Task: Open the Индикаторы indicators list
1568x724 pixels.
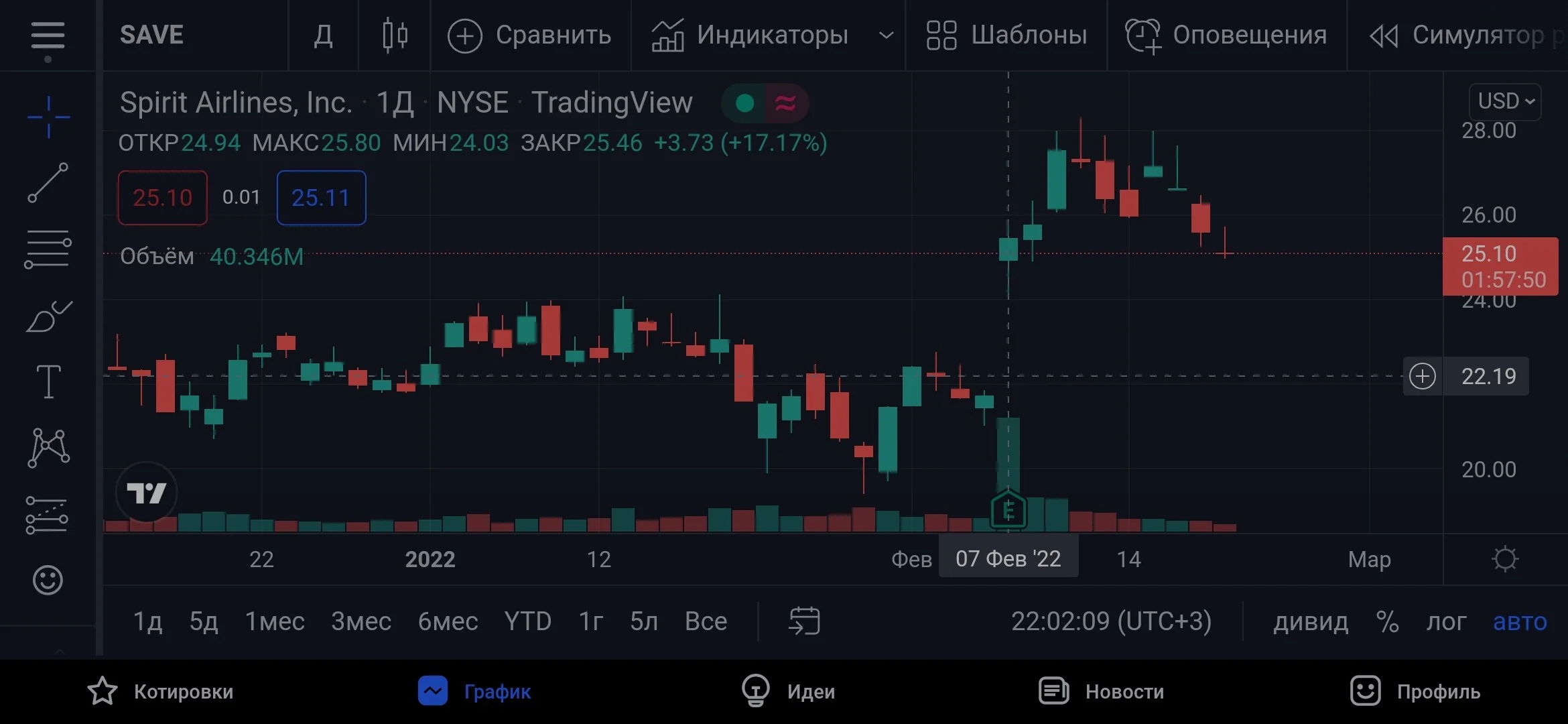Action: pyautogui.click(x=750, y=35)
